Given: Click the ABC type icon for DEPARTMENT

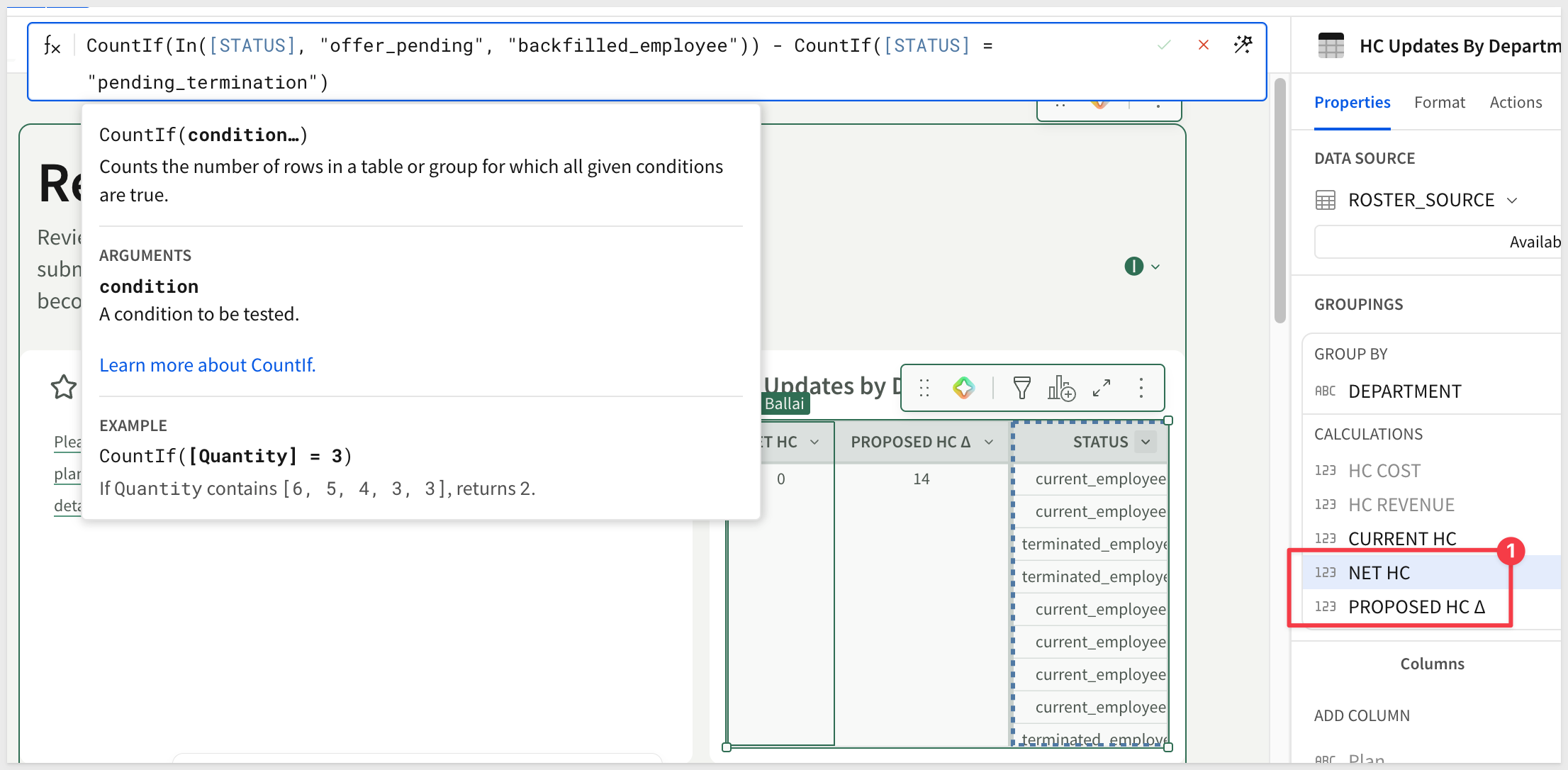Looking at the screenshot, I should point(1325,391).
